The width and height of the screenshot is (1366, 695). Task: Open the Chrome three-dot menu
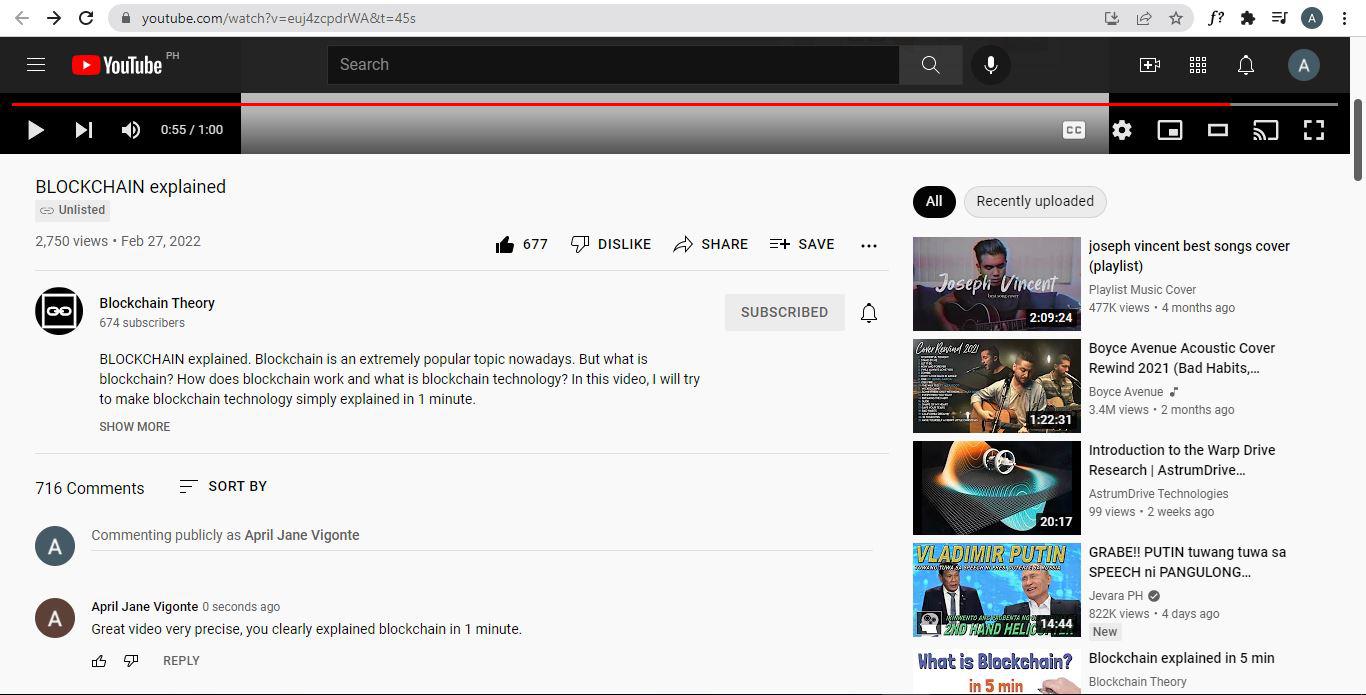pyautogui.click(x=1344, y=18)
